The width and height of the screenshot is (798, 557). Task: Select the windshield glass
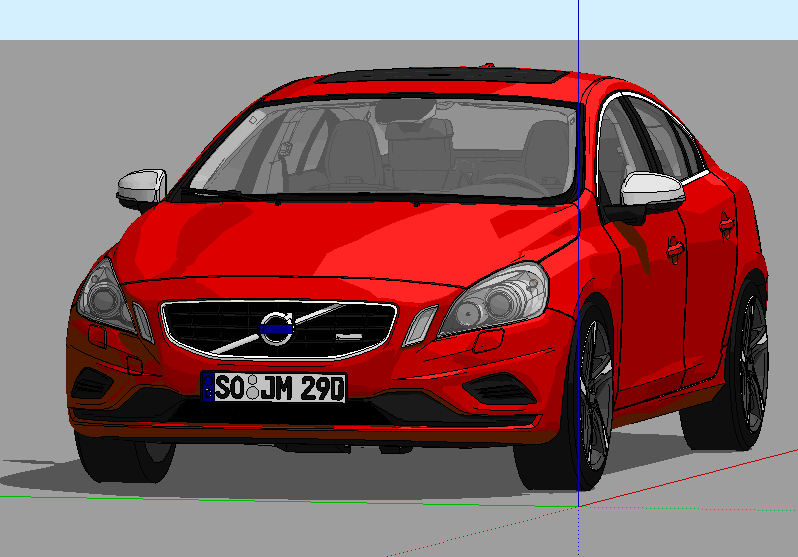coord(382,148)
